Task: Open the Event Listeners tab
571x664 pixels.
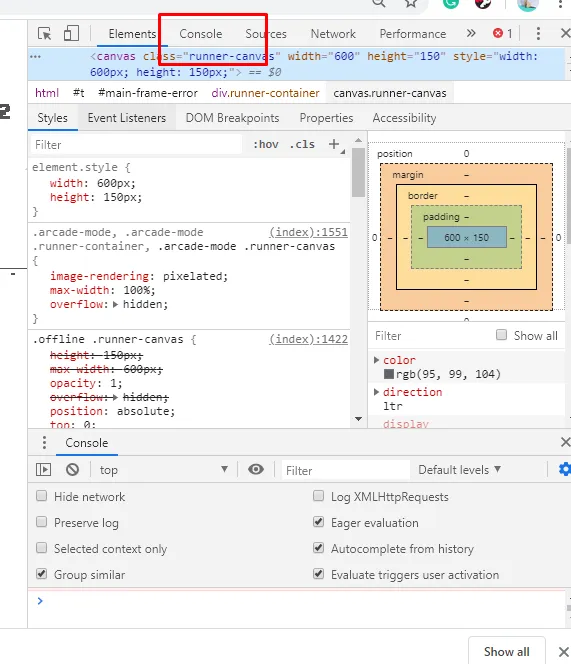Action: [127, 118]
